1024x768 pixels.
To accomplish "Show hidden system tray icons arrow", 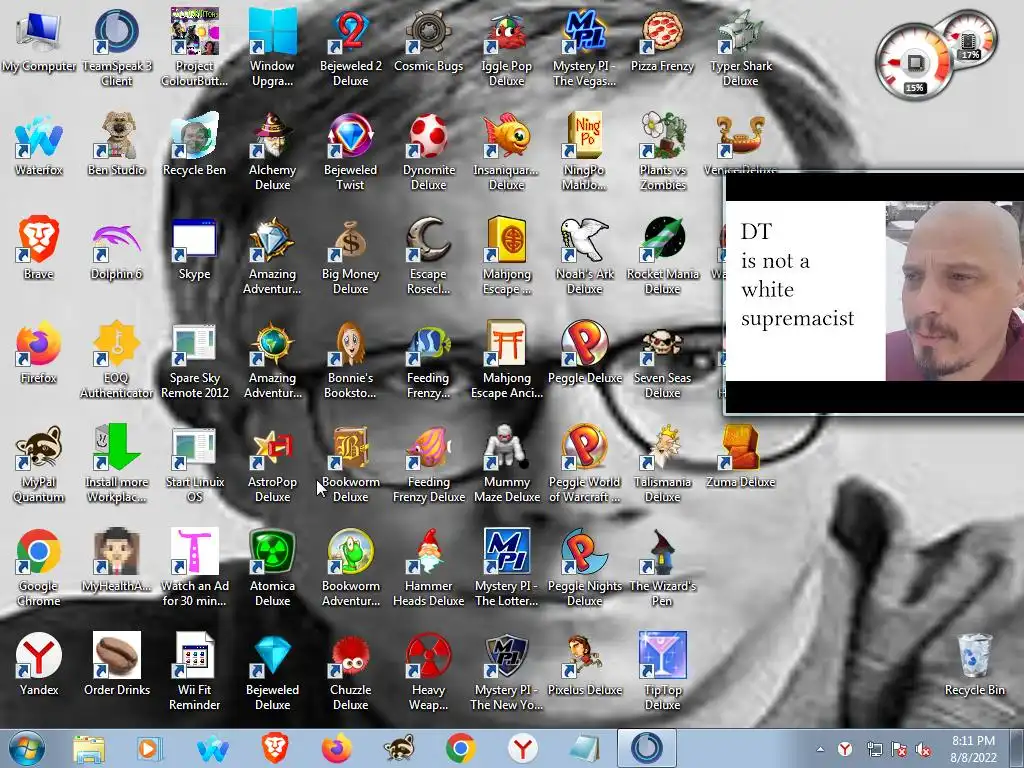I will [x=820, y=749].
